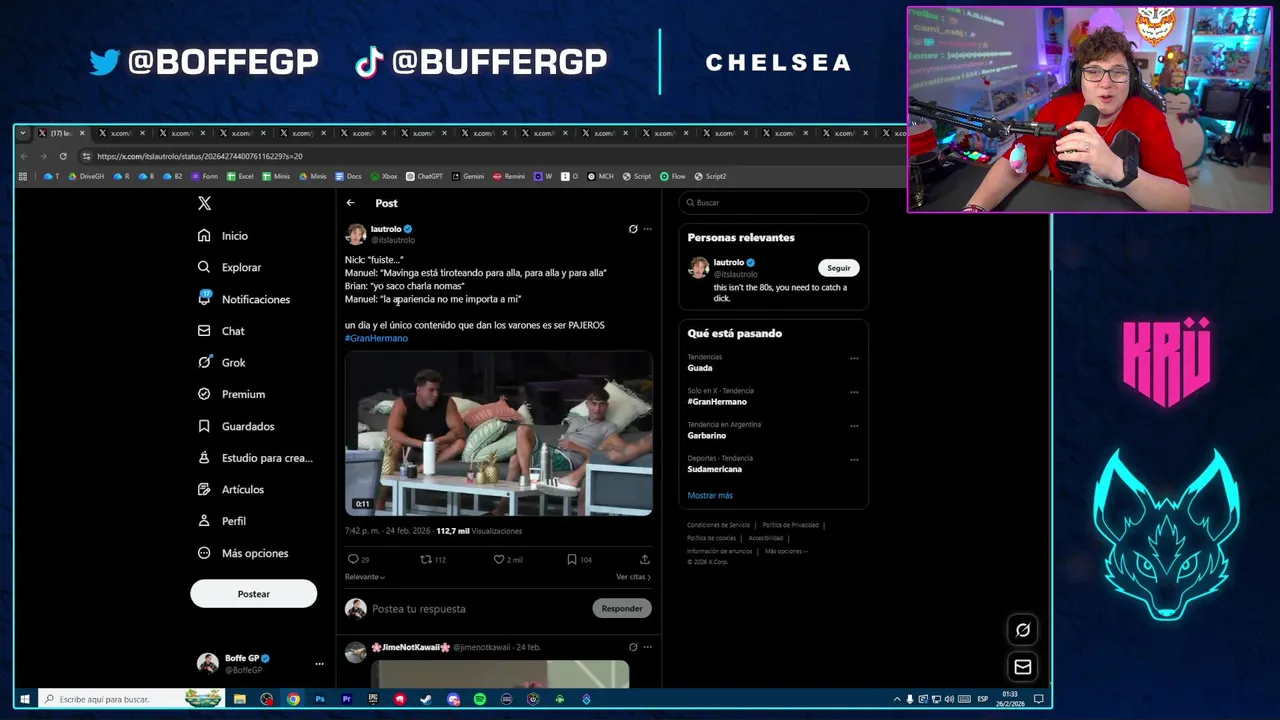Open the Excel bookmark
Screen dimensions: 1280x720
(240, 176)
